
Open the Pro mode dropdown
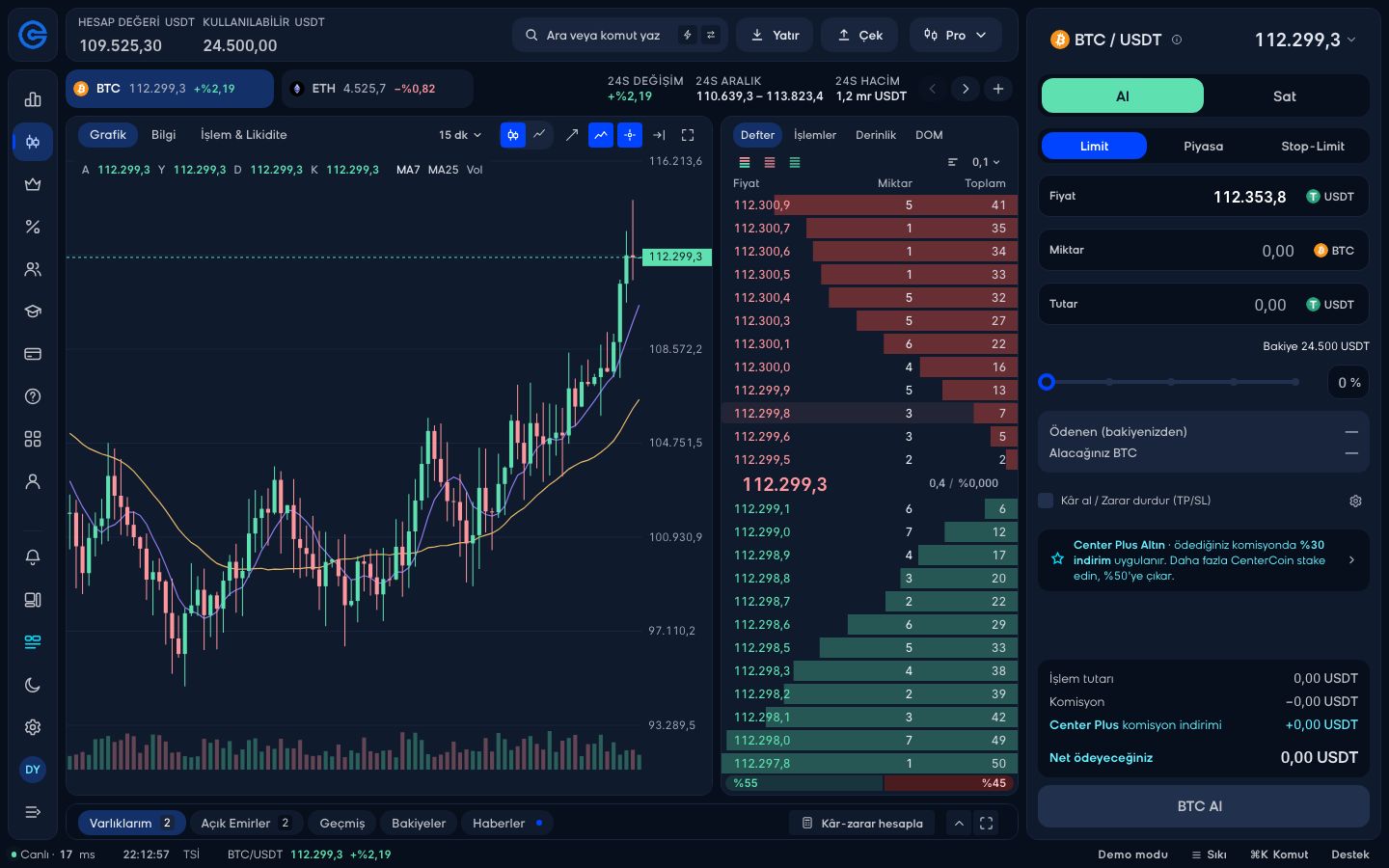pos(955,35)
